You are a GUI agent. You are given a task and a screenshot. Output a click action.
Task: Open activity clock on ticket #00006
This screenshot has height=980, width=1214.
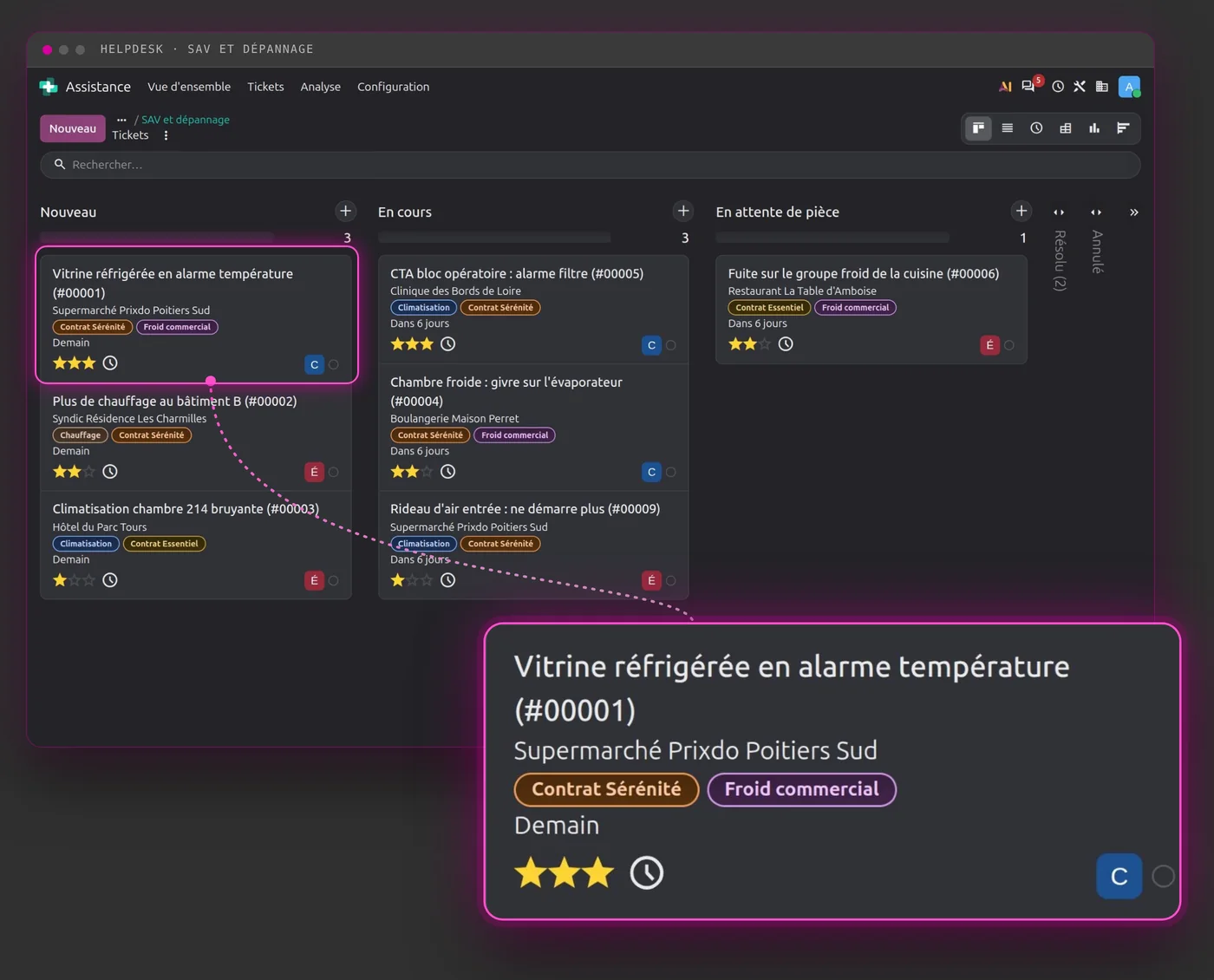tap(786, 344)
